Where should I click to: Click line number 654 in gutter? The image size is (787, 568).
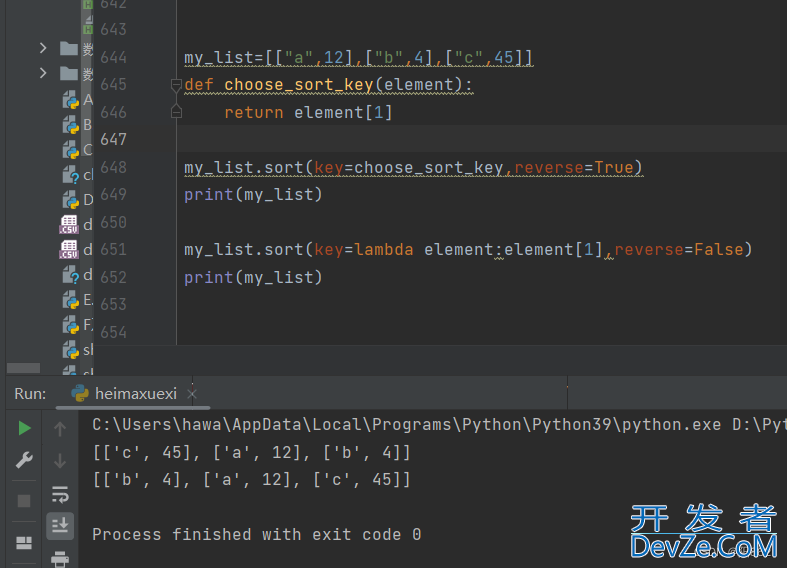coord(113,332)
